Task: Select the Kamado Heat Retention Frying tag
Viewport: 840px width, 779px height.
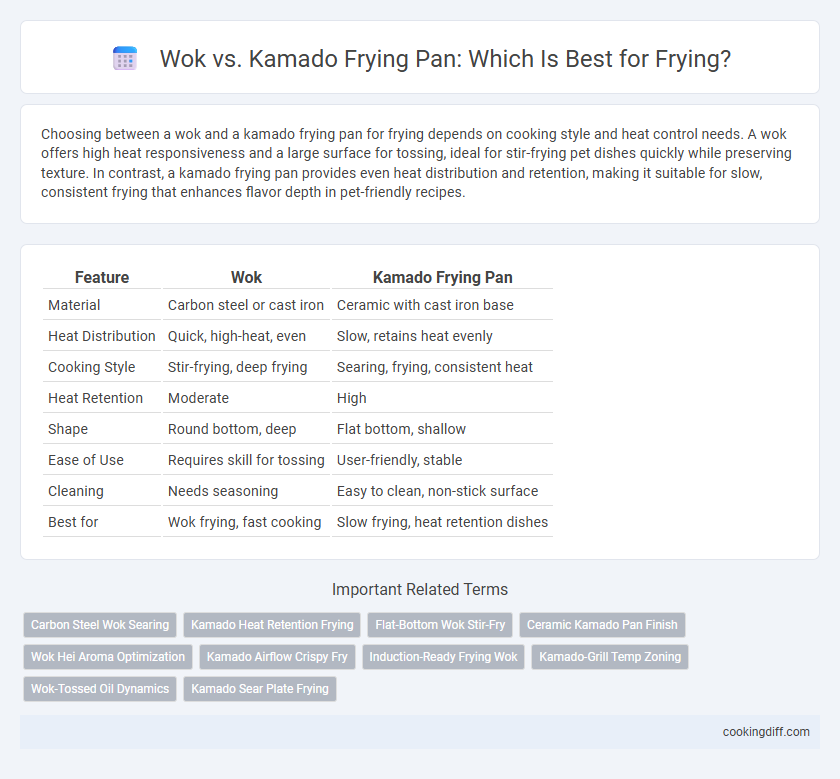Action: (x=272, y=625)
